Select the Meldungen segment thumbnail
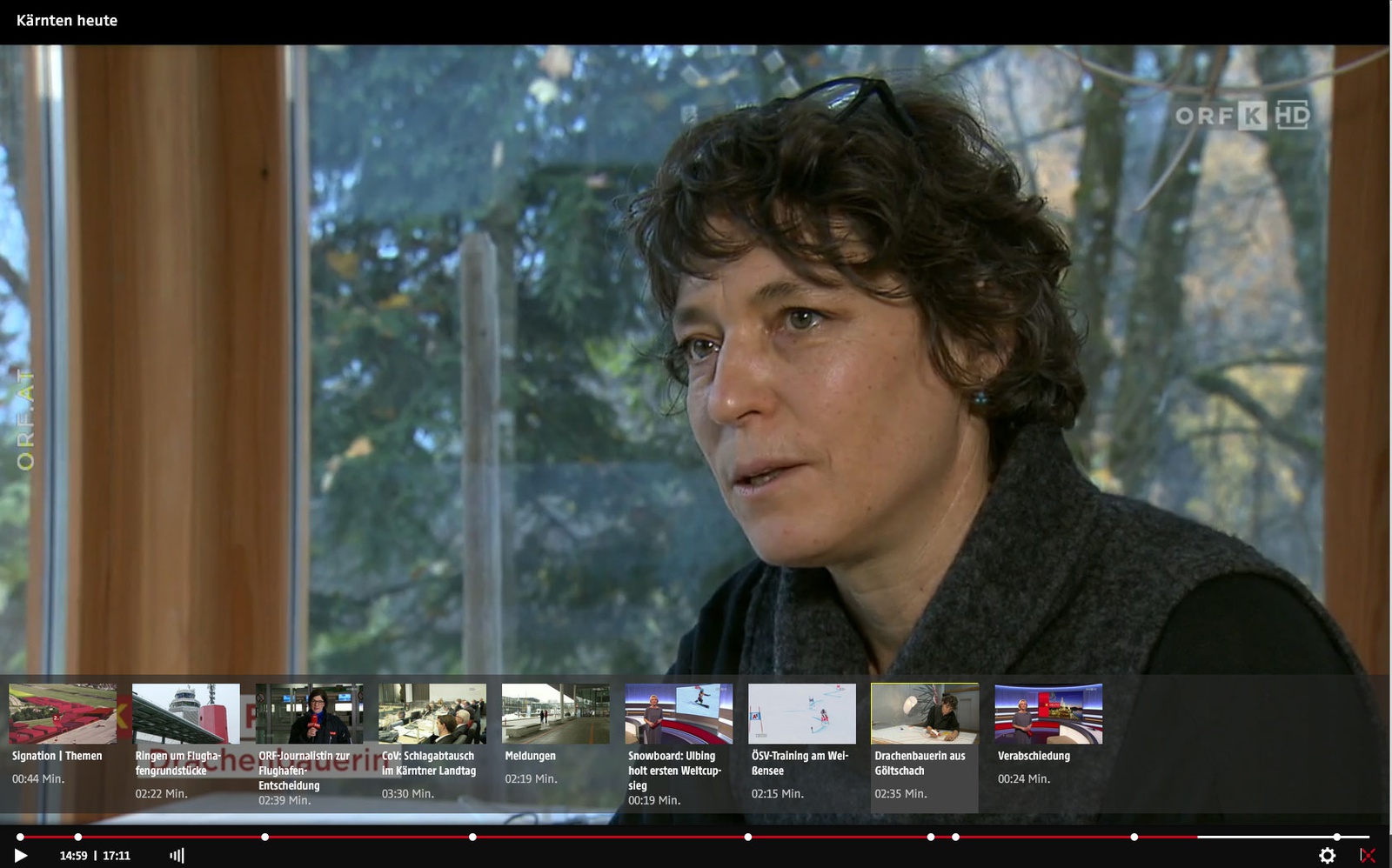The image size is (1392, 868). click(555, 714)
